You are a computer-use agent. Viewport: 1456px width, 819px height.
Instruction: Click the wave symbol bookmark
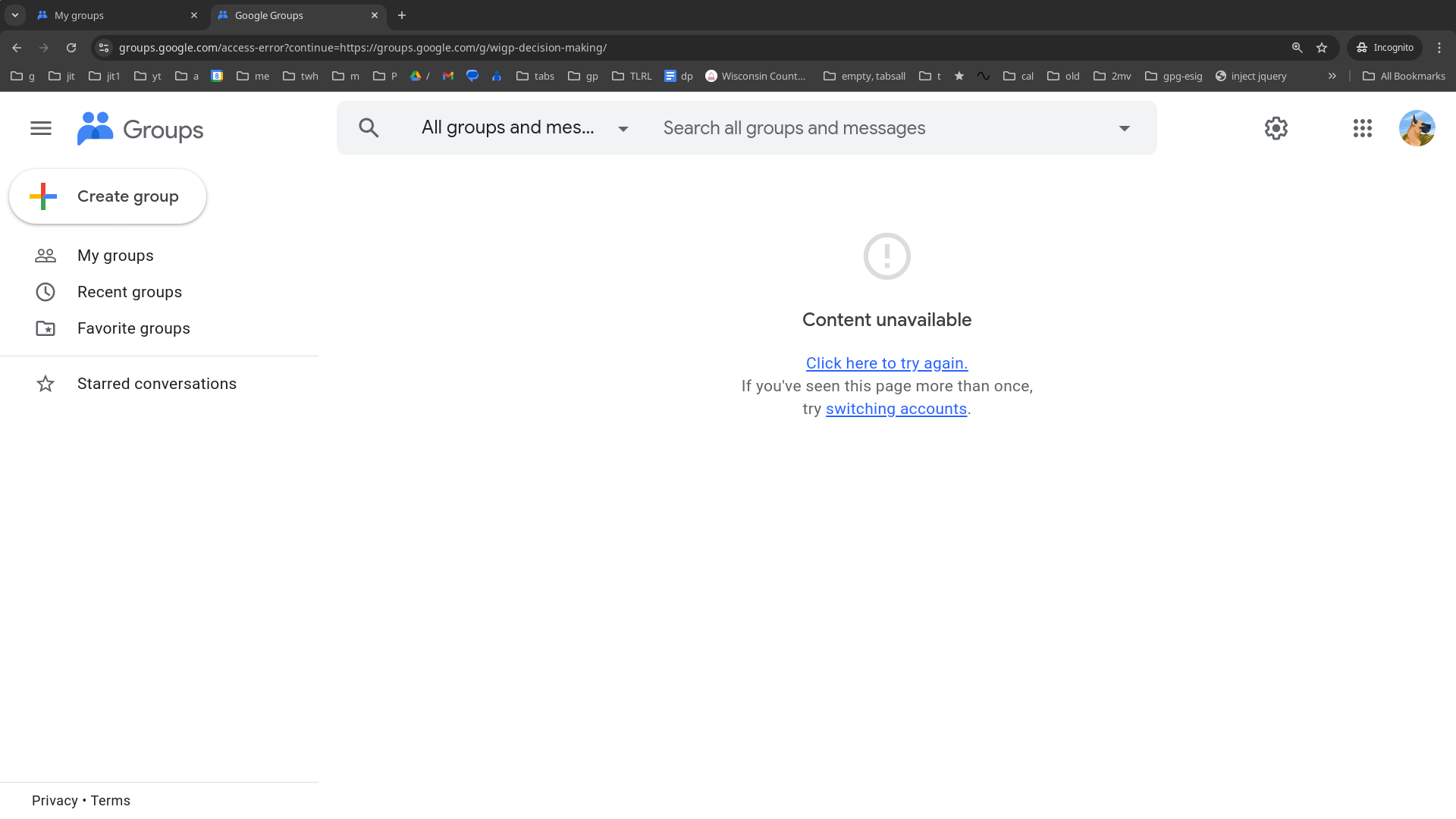click(984, 76)
